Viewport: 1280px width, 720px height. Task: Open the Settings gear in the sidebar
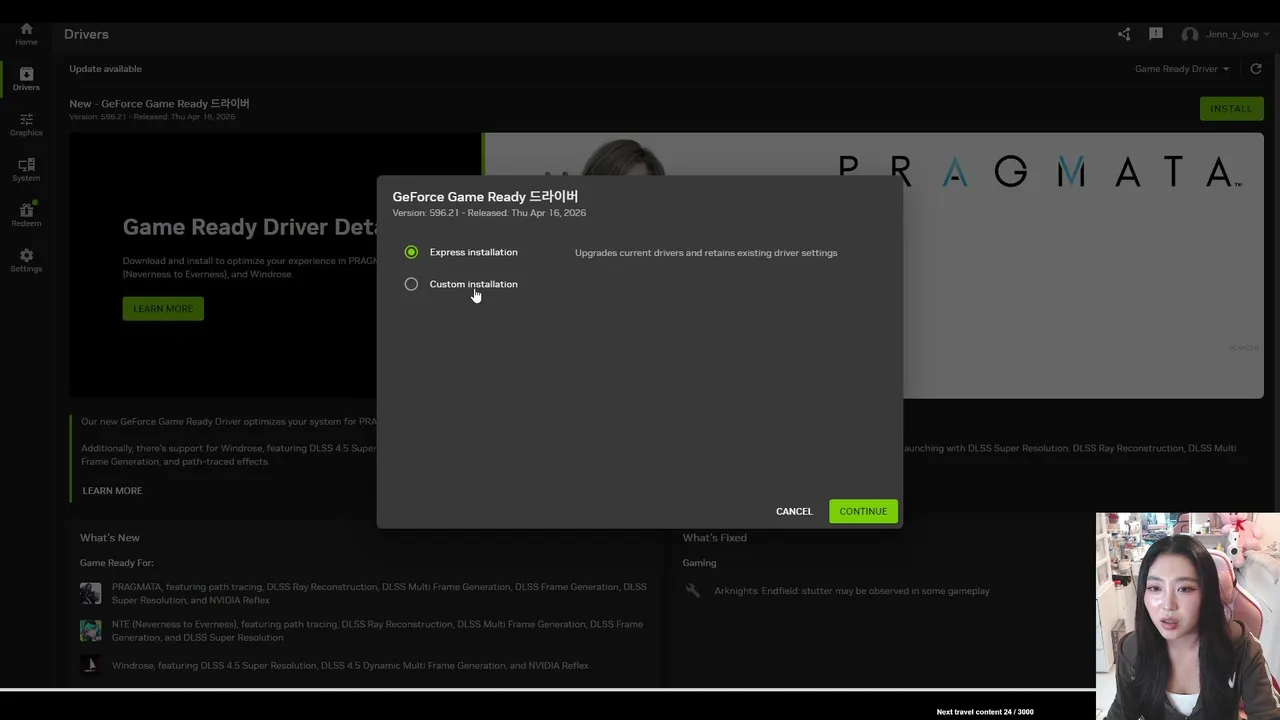26,260
